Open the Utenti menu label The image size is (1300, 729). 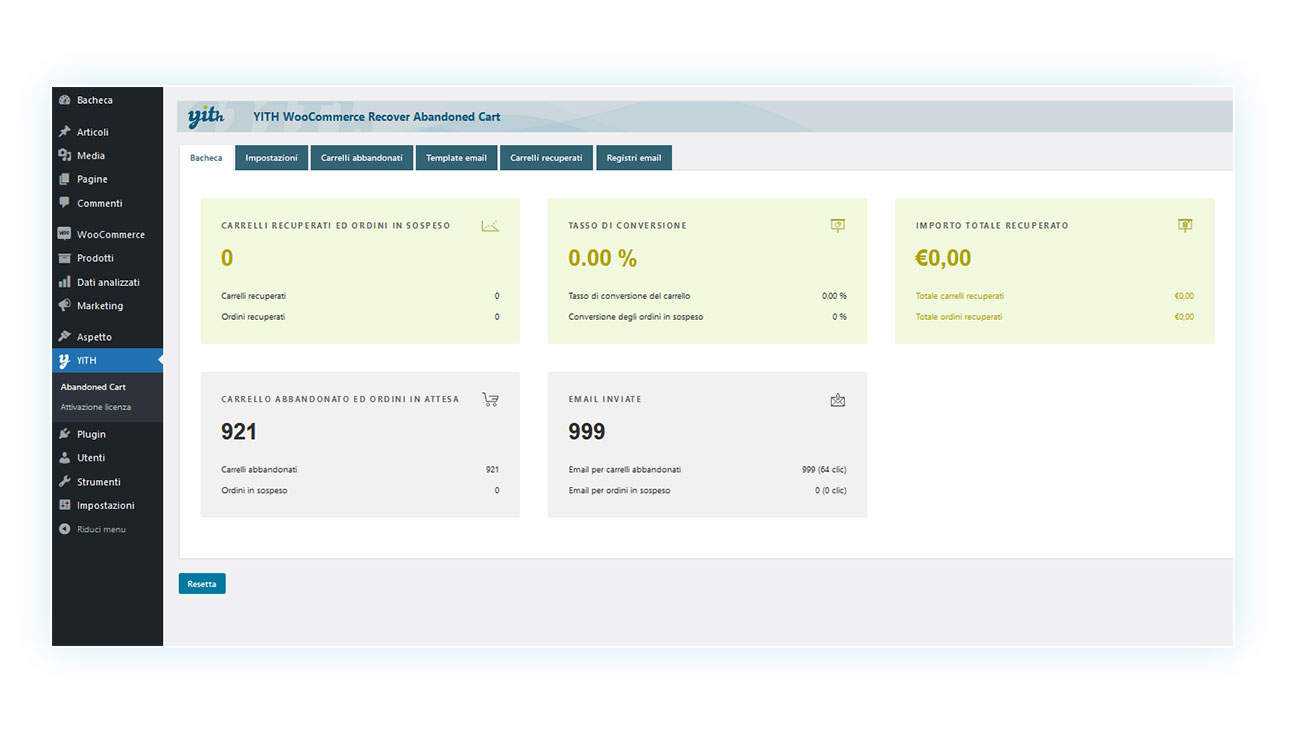pyautogui.click(x=91, y=458)
